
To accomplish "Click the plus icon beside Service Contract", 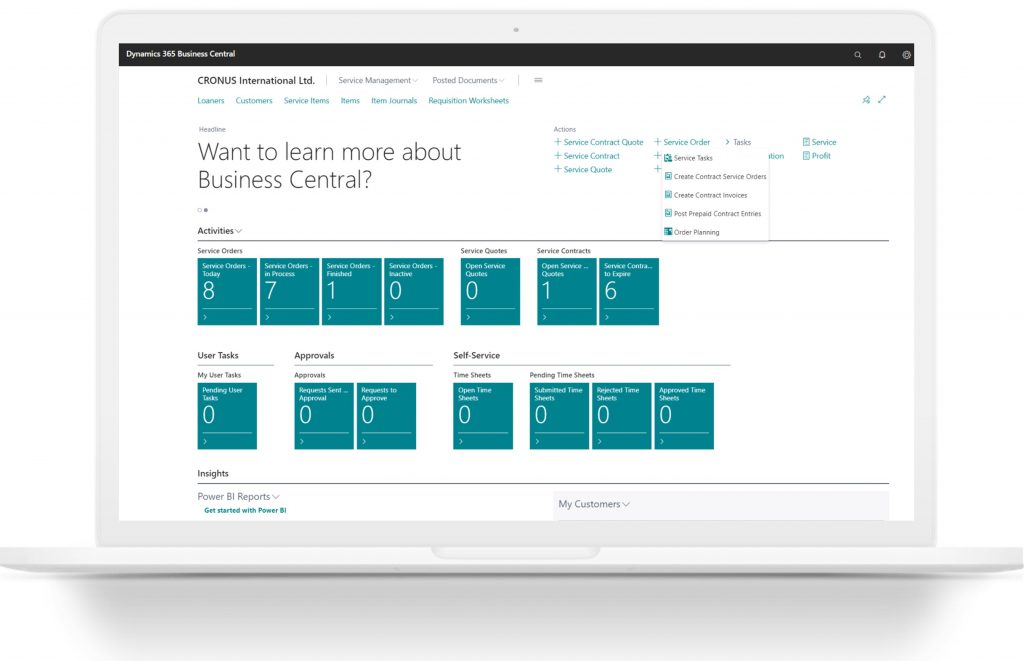I will click(558, 155).
